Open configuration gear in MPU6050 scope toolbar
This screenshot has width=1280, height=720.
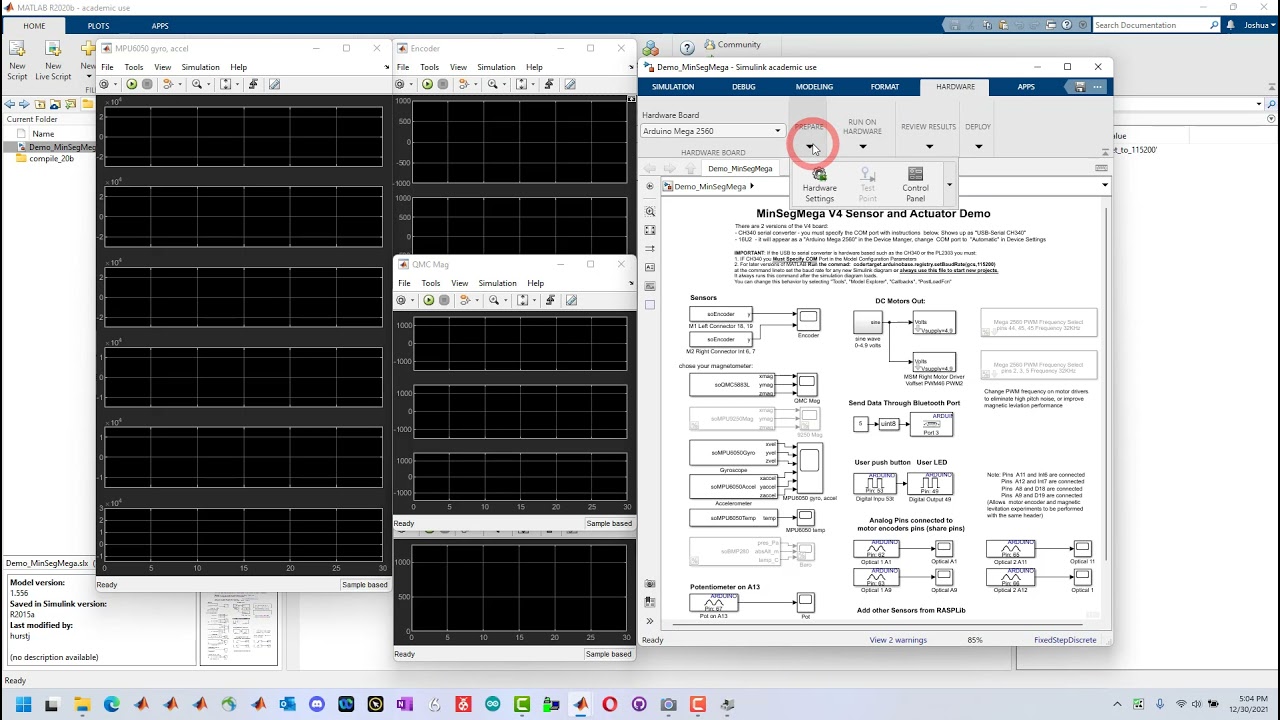pyautogui.click(x=104, y=84)
